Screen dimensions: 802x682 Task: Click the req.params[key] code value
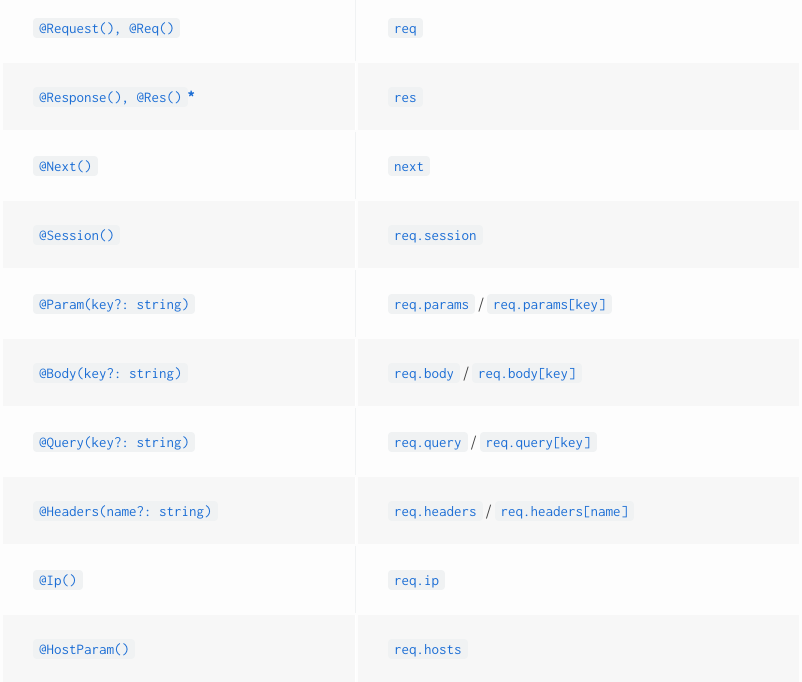pos(549,304)
